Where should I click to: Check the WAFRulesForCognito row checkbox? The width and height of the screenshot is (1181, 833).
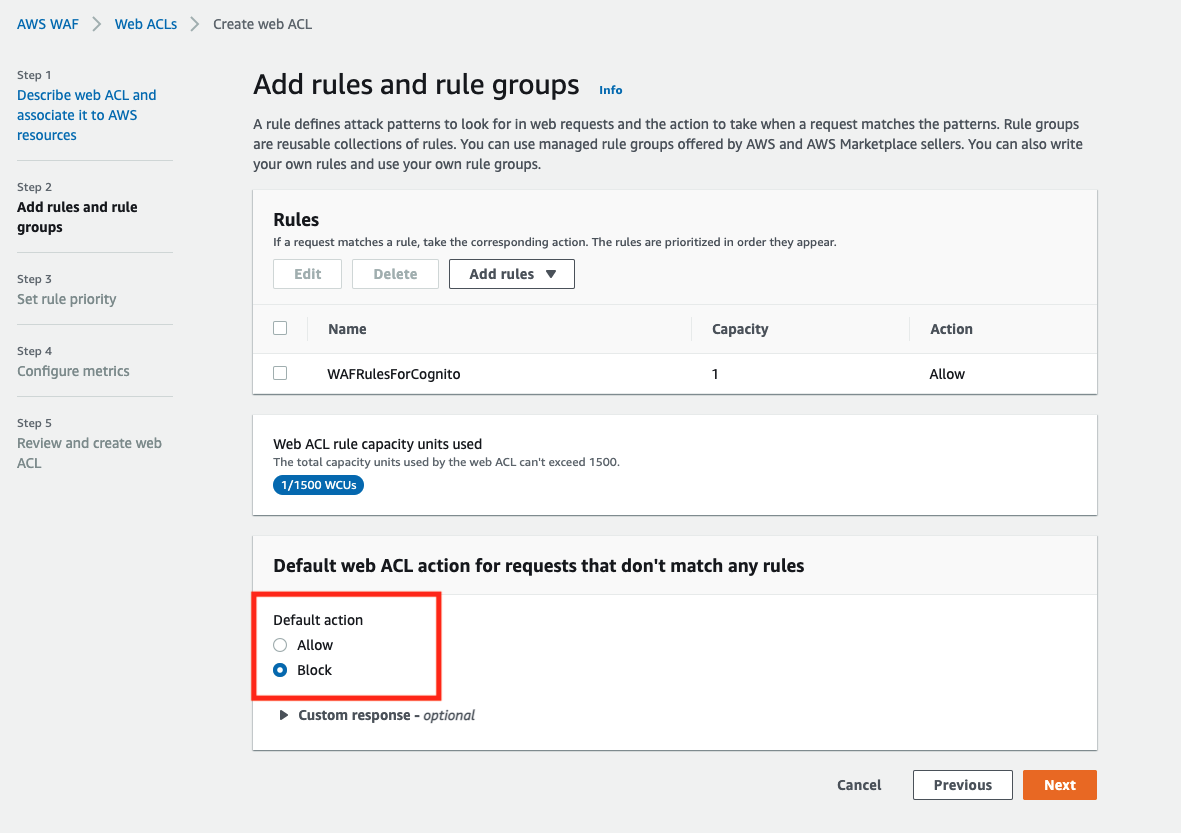(280, 373)
